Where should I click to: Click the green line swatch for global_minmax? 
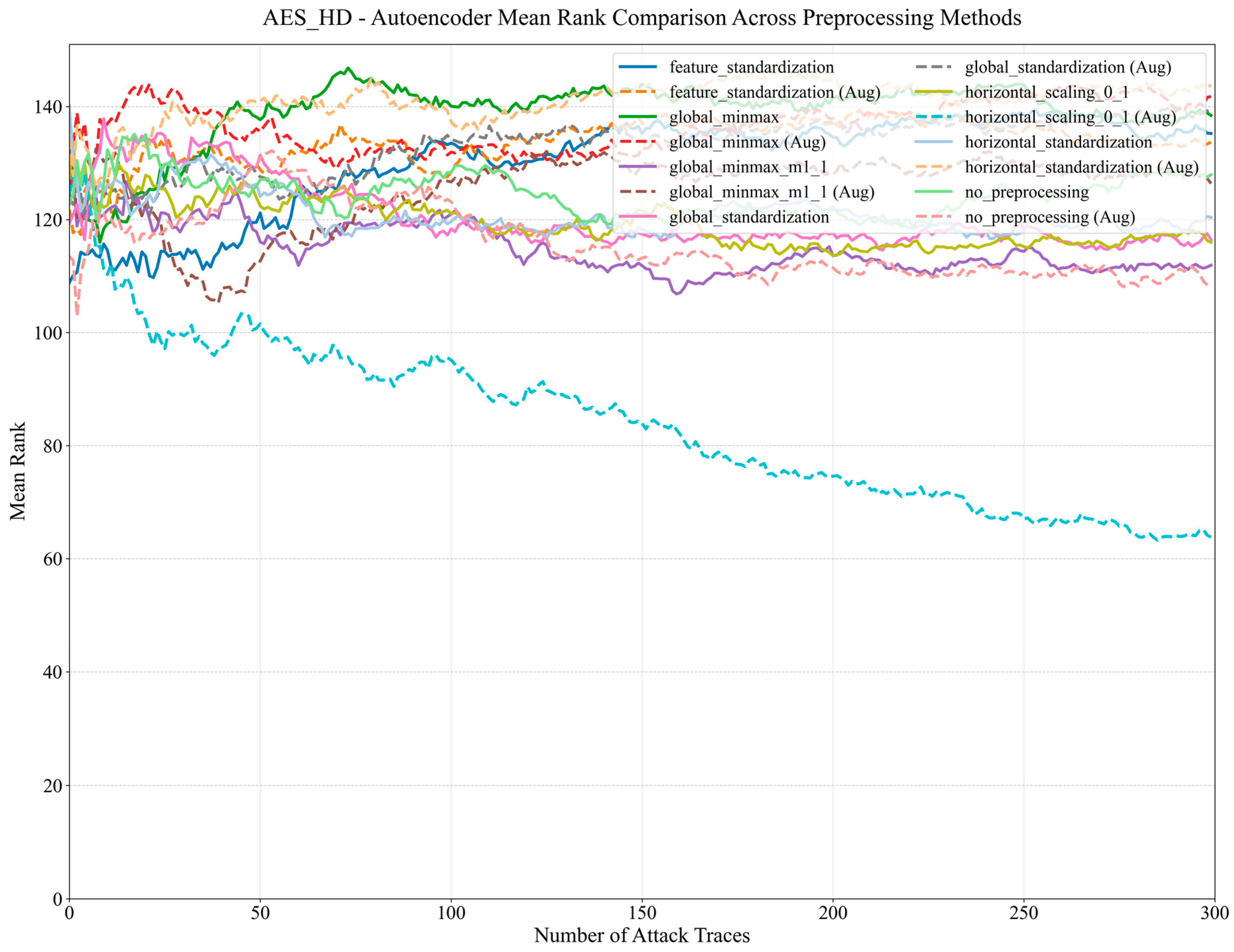click(x=638, y=117)
